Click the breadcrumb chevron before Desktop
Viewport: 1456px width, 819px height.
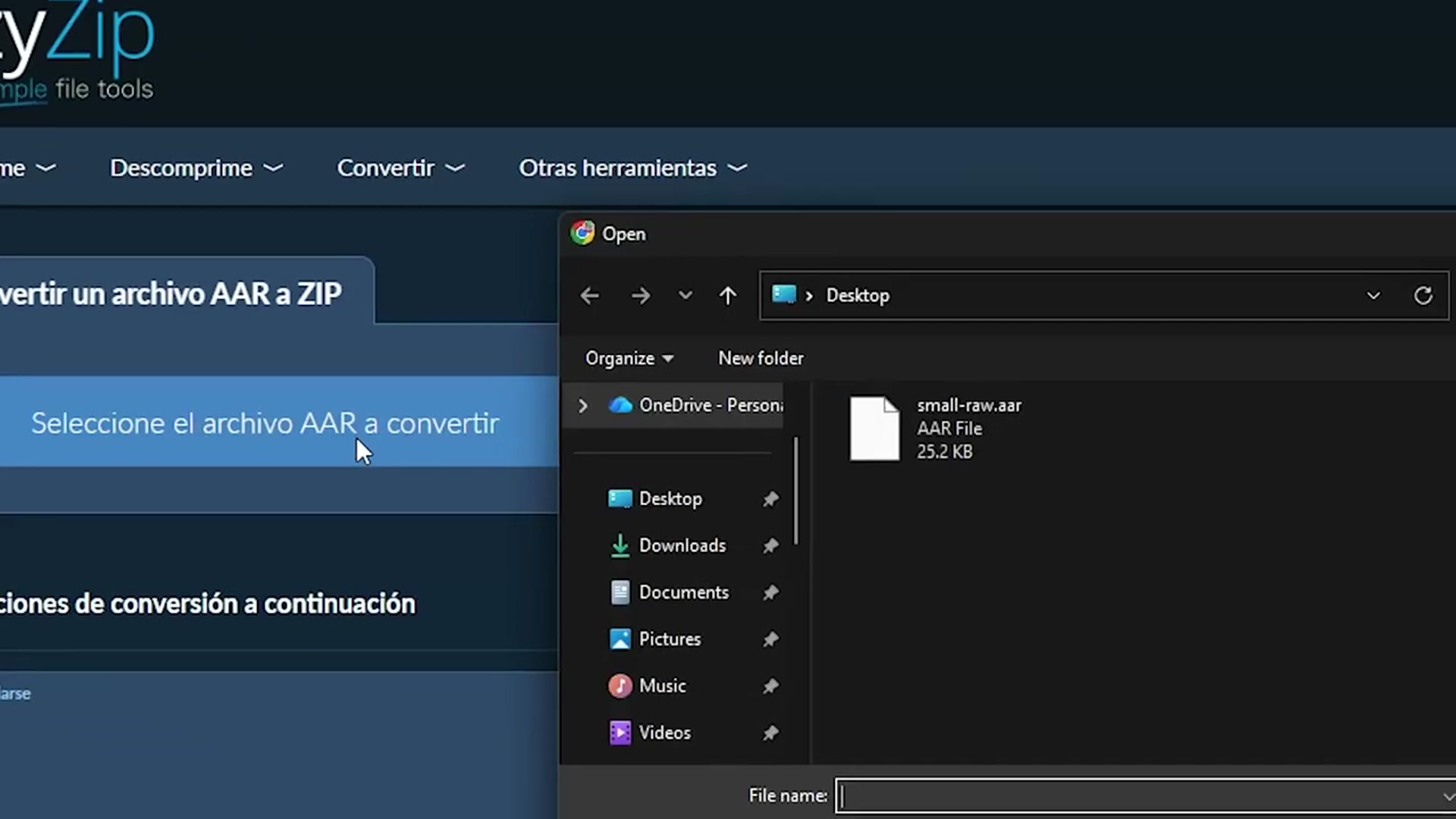coord(809,296)
